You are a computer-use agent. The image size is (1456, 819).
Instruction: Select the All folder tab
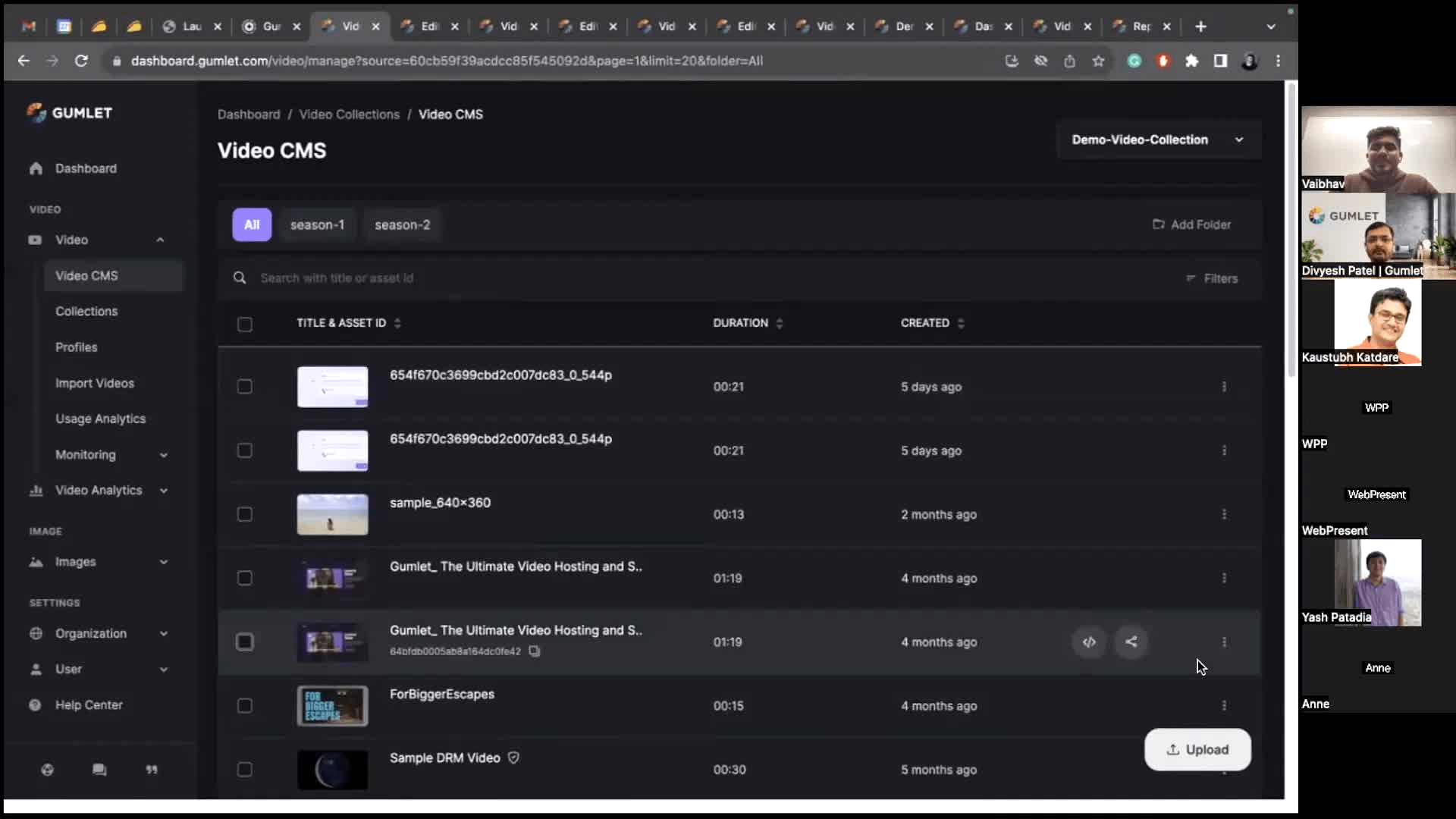point(252,224)
